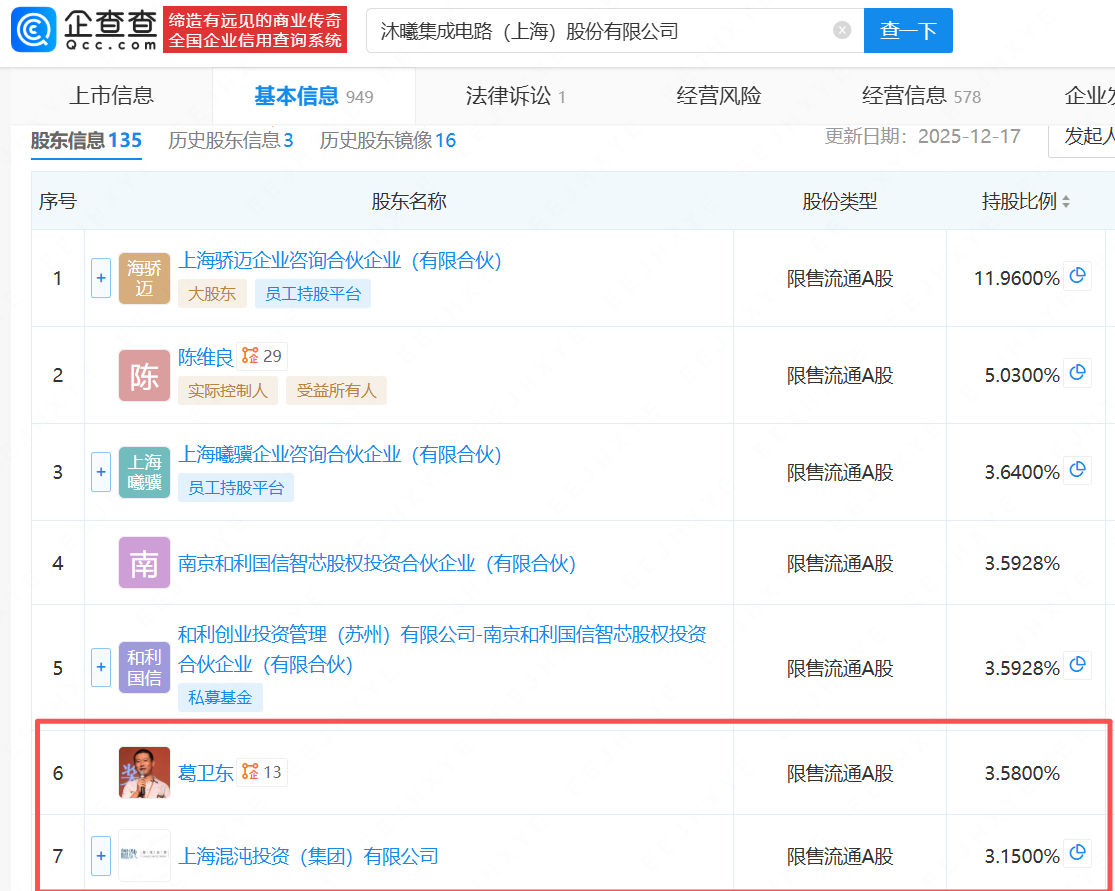Click pie chart icon for 上海混沌投资 holding
This screenshot has width=1115, height=891.
pos(1077,855)
